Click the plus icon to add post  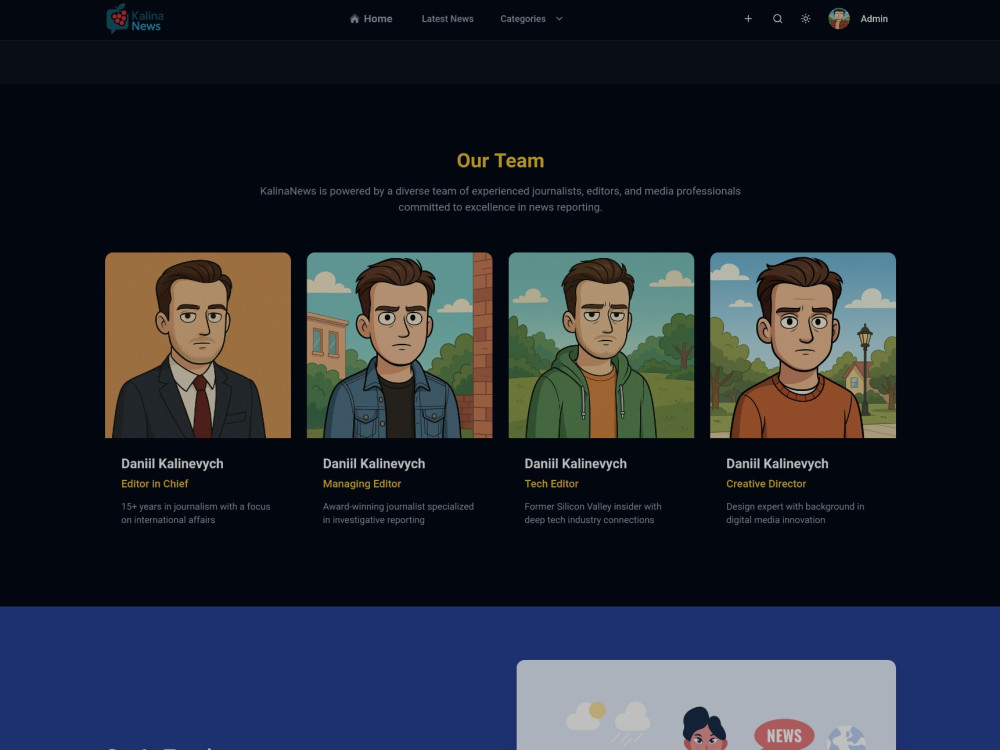[748, 19]
